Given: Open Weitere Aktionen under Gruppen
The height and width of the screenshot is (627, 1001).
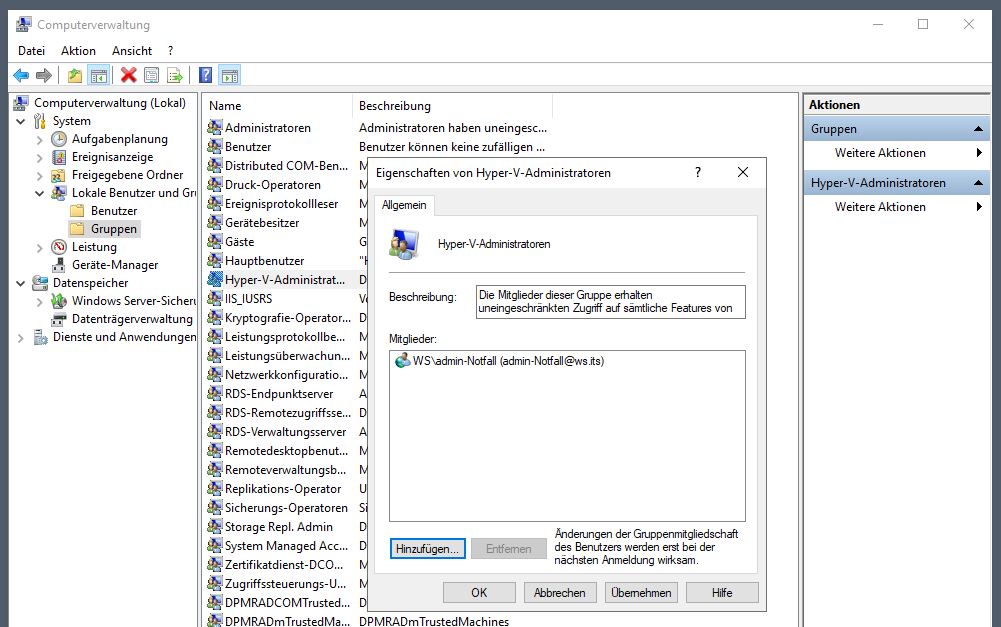Looking at the screenshot, I should [x=880, y=153].
